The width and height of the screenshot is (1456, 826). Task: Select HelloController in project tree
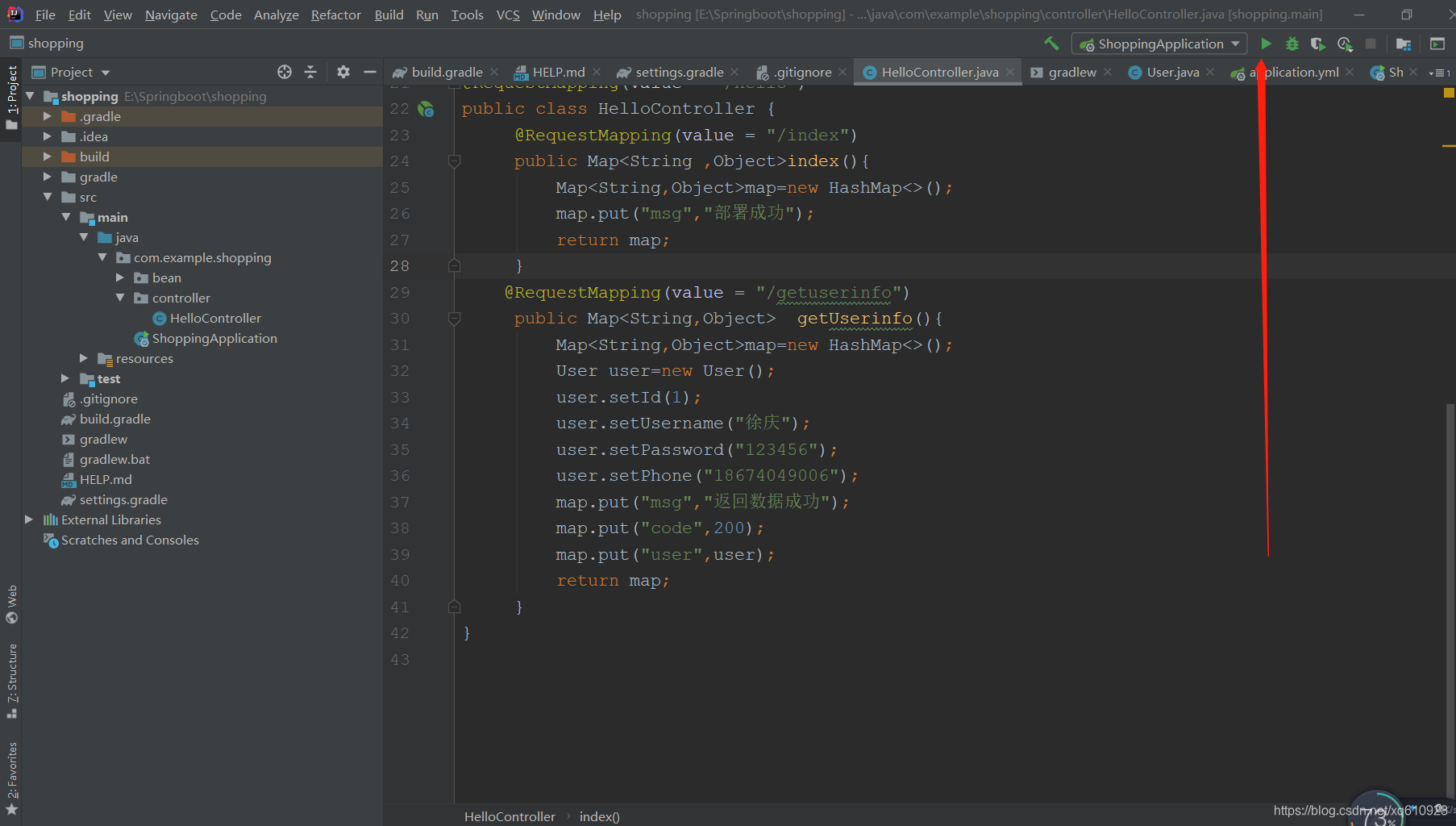(215, 318)
